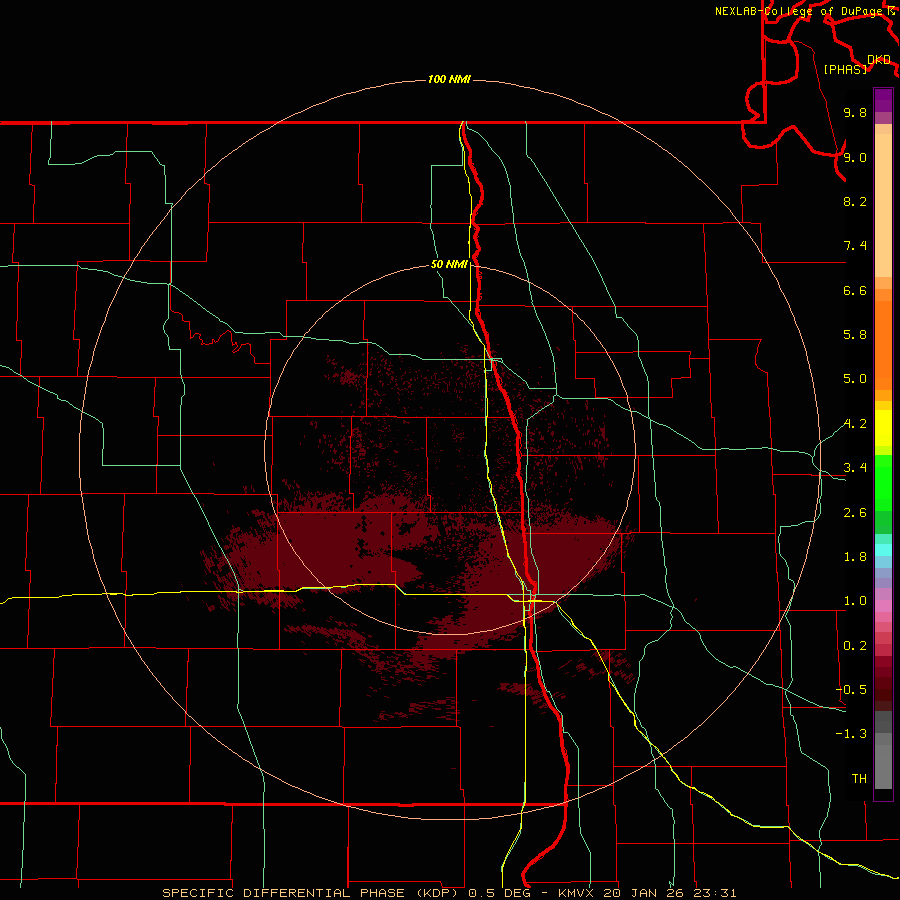
Task: Click the 9.0 value on color scale
Action: pos(855,157)
